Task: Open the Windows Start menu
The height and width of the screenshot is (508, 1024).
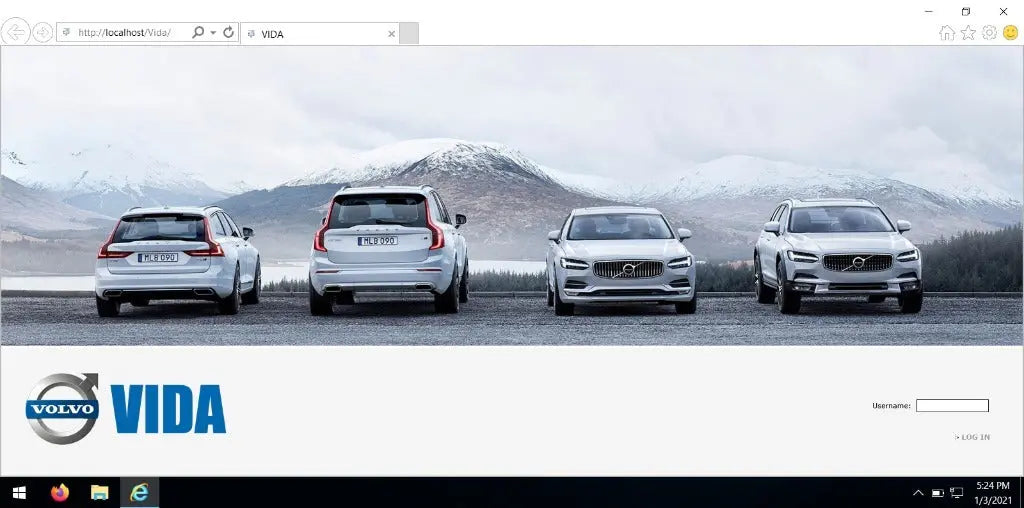Action: coord(18,492)
